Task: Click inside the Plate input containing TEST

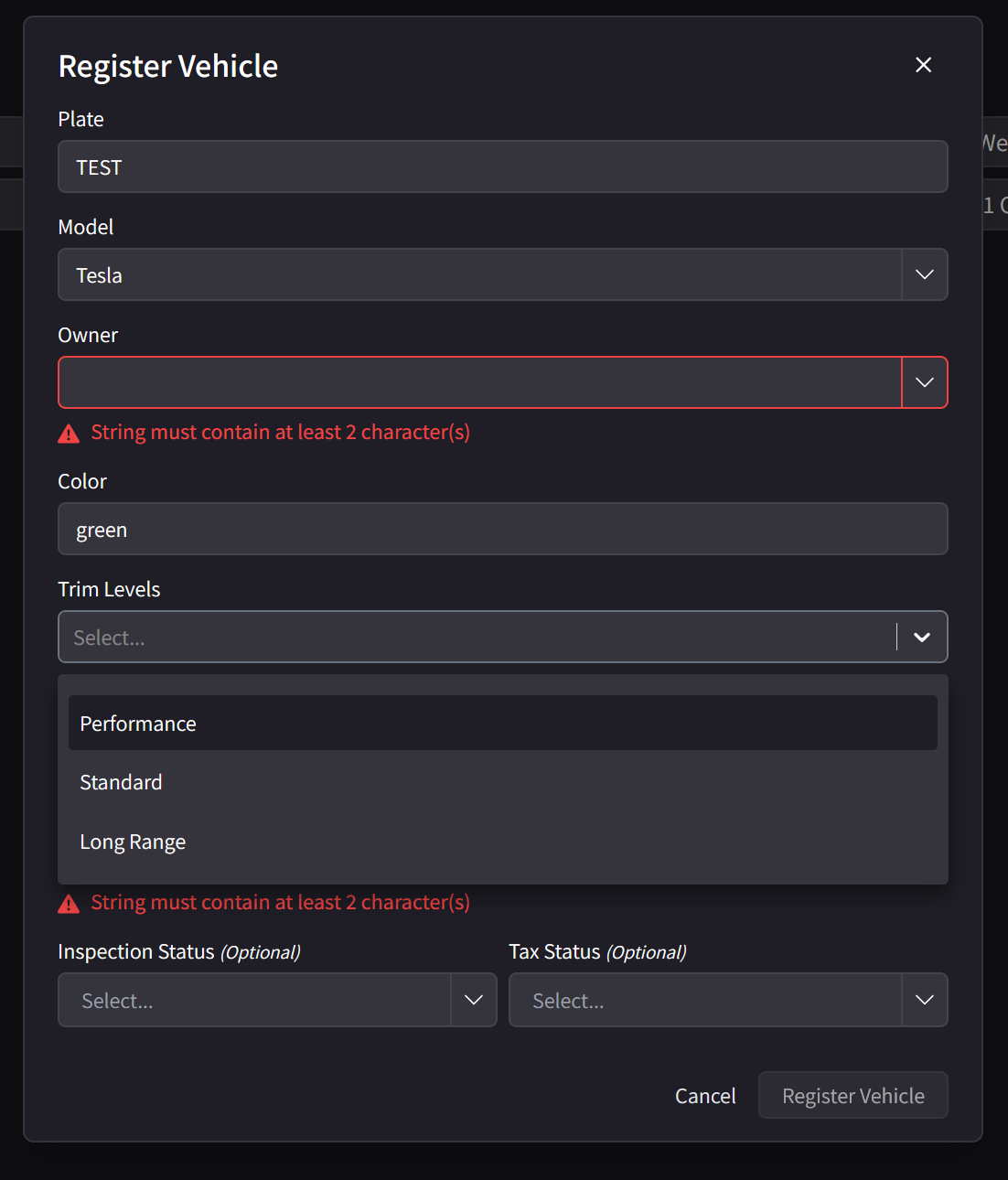Action: [457, 166]
